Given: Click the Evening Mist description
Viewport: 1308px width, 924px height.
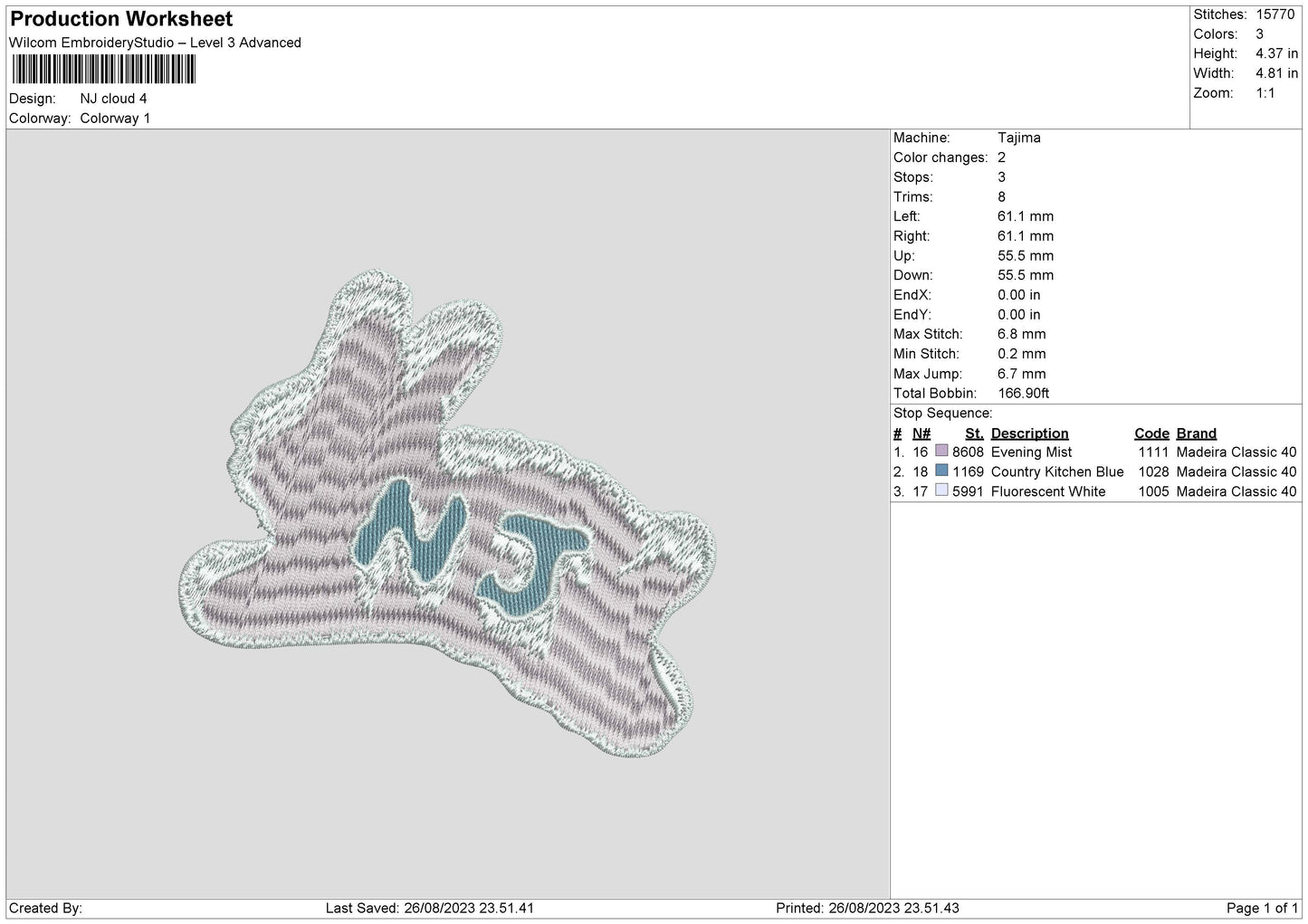Looking at the screenshot, I should (1032, 452).
